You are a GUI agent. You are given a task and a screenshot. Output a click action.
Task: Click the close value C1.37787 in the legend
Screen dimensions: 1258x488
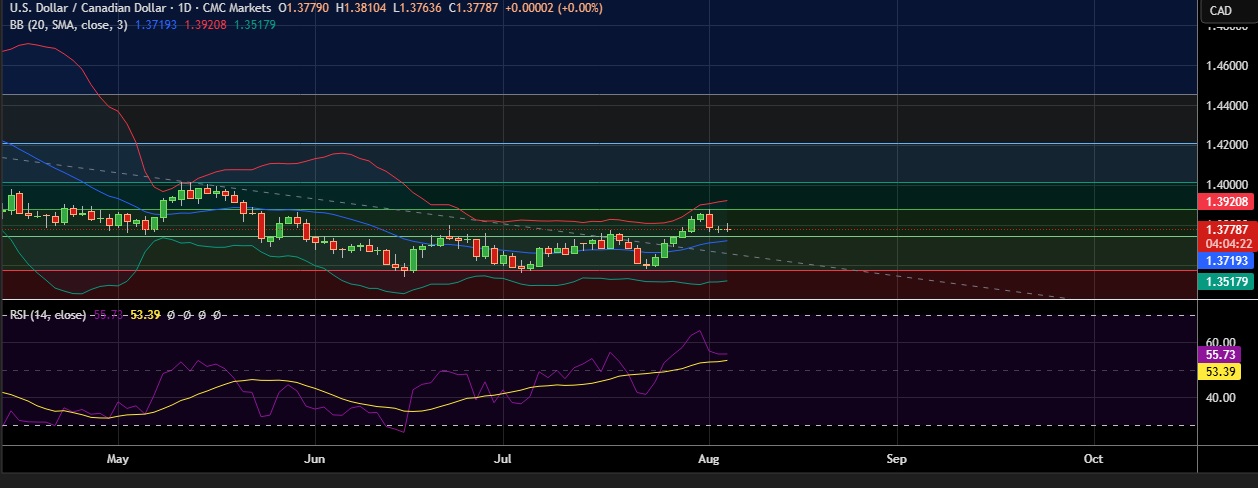click(x=472, y=9)
